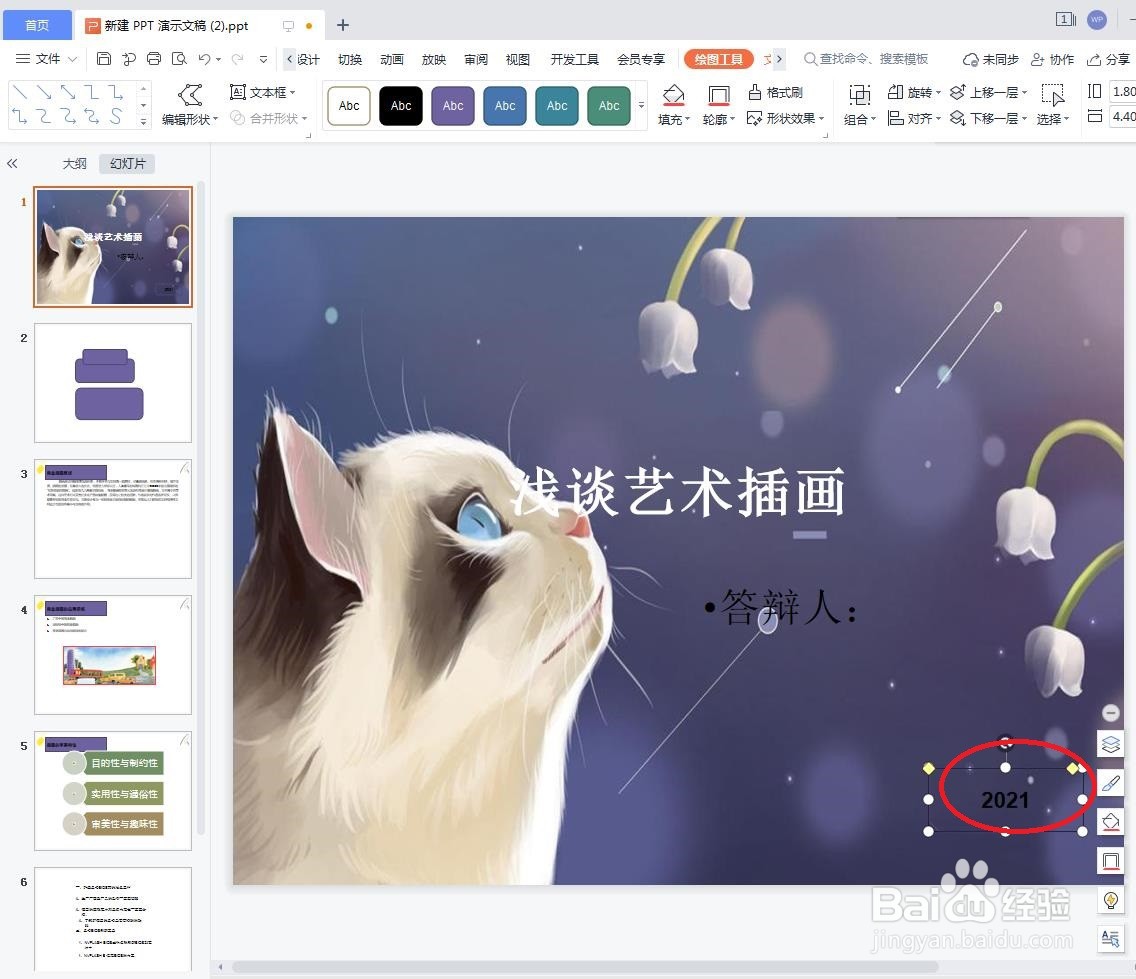Image resolution: width=1136 pixels, height=979 pixels.
Task: Click the Redo arrow icon
Action: click(237, 59)
